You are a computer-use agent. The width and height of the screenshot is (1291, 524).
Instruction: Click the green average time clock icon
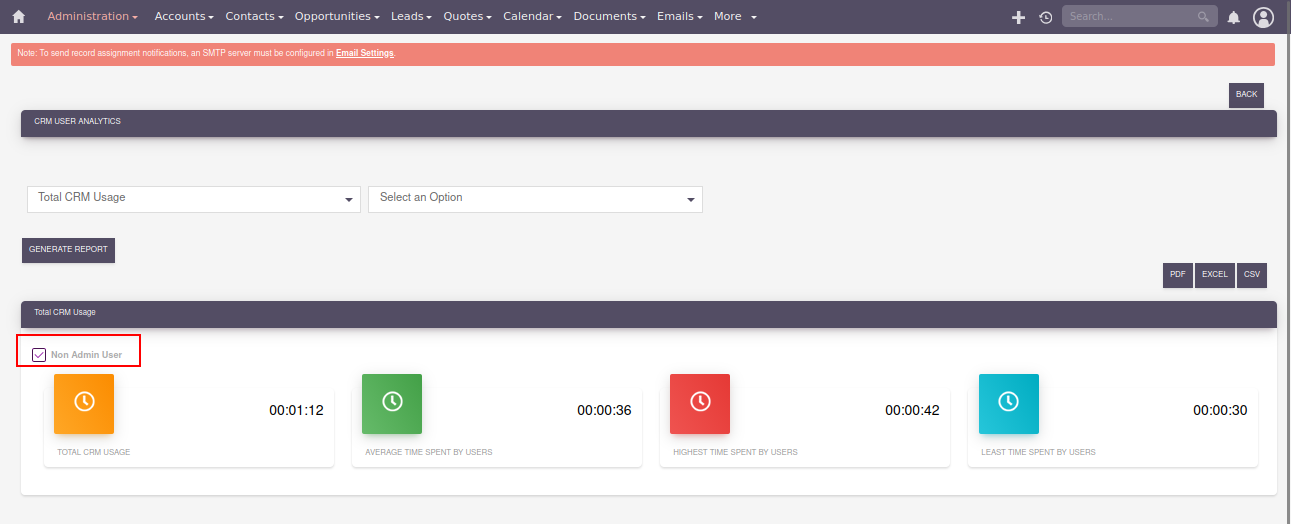click(x=392, y=403)
